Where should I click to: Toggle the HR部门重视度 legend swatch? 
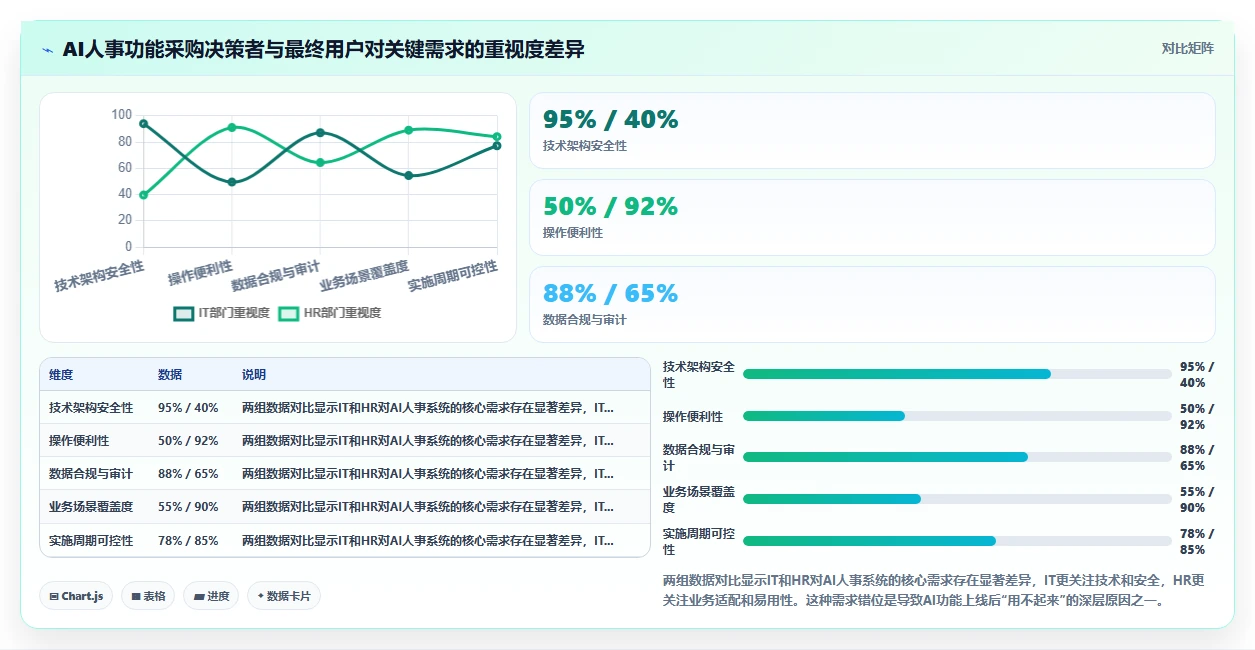click(x=288, y=313)
